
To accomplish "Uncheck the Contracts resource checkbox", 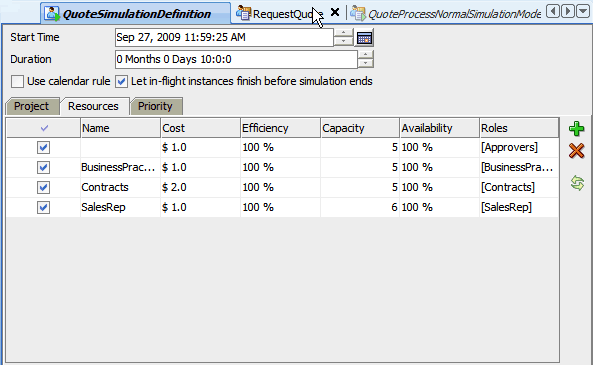I will pos(43,187).
